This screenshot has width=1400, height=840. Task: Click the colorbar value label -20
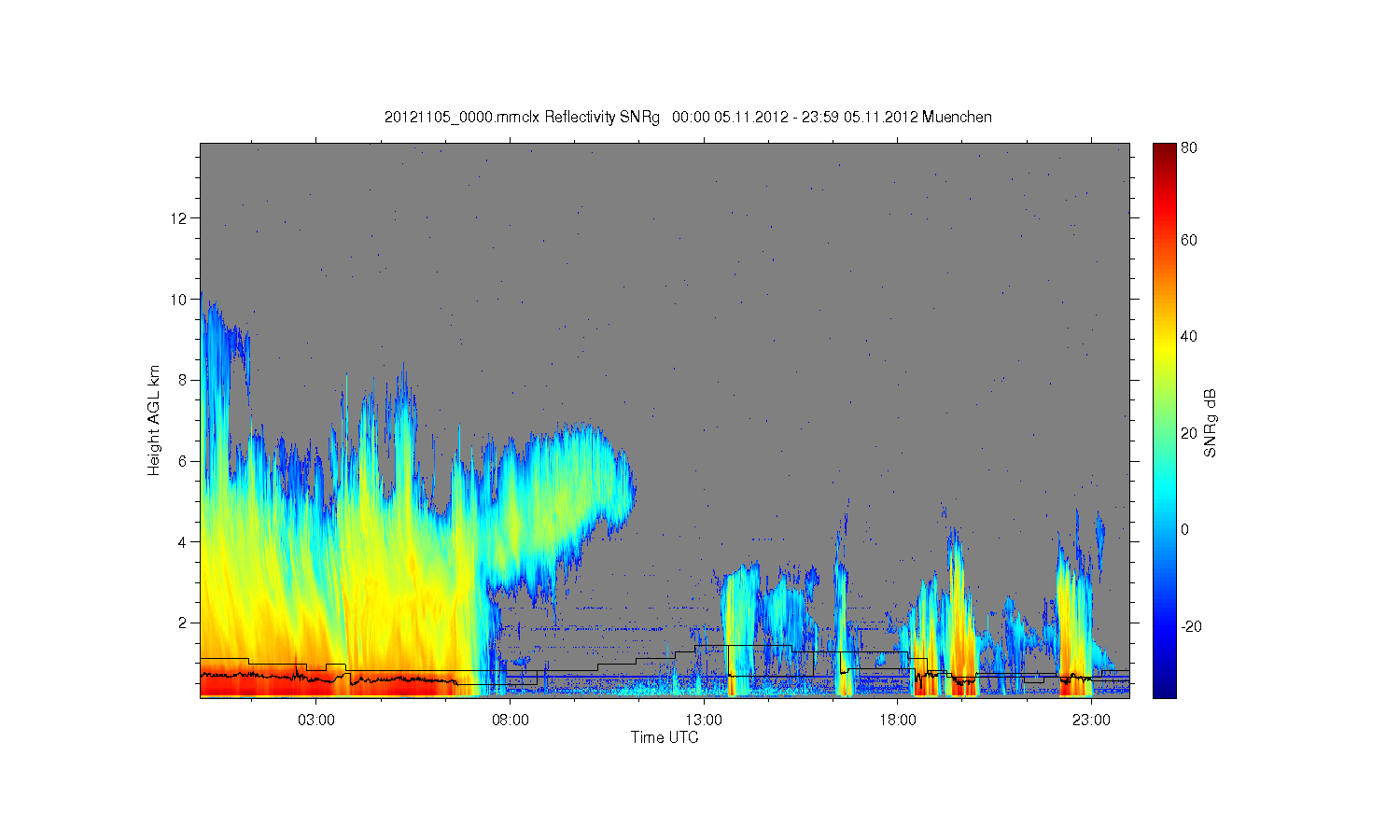click(x=1190, y=626)
